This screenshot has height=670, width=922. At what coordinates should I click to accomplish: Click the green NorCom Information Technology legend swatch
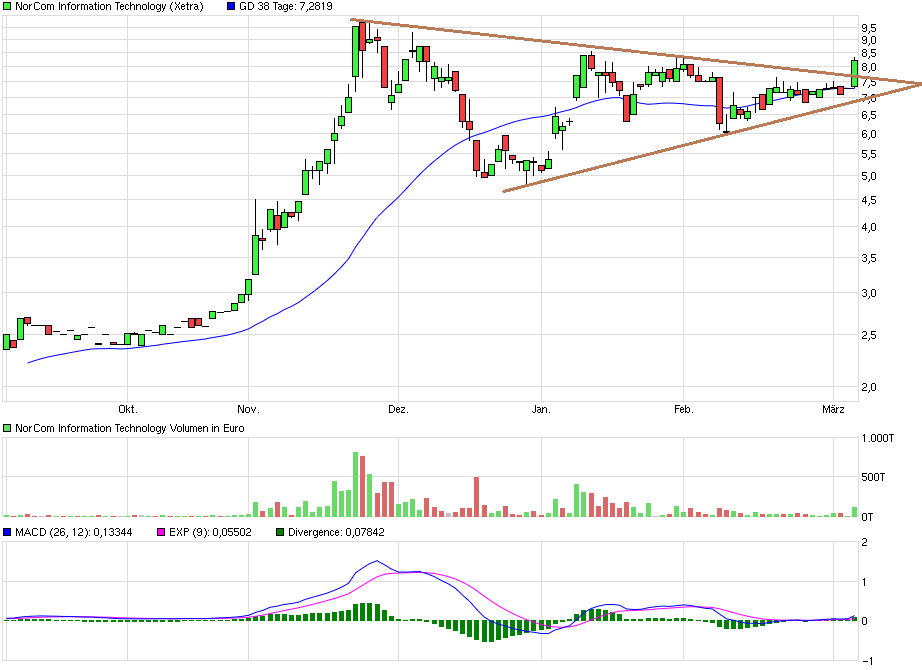pyautogui.click(x=7, y=6)
